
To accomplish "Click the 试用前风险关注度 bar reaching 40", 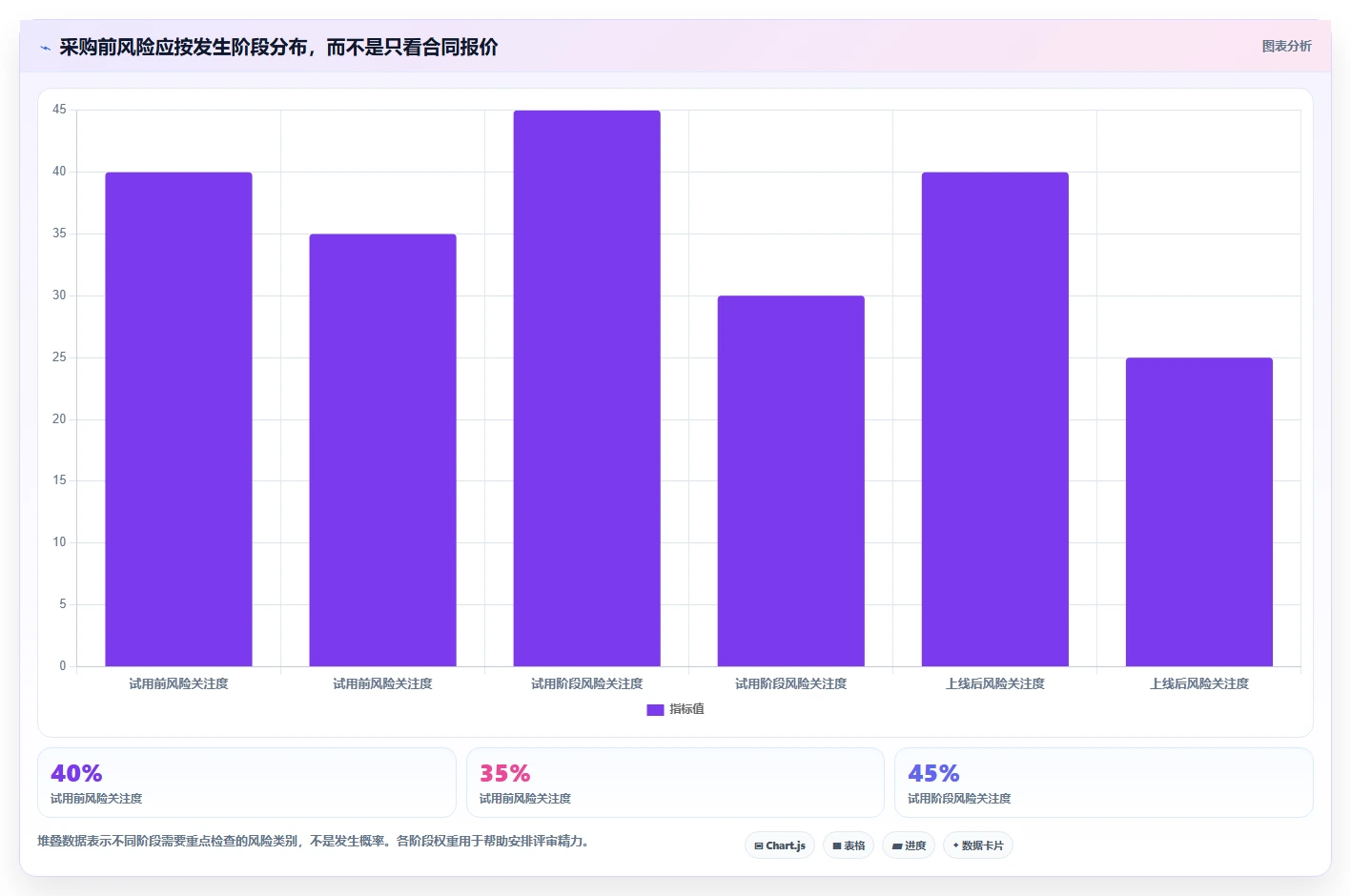I will (178, 419).
